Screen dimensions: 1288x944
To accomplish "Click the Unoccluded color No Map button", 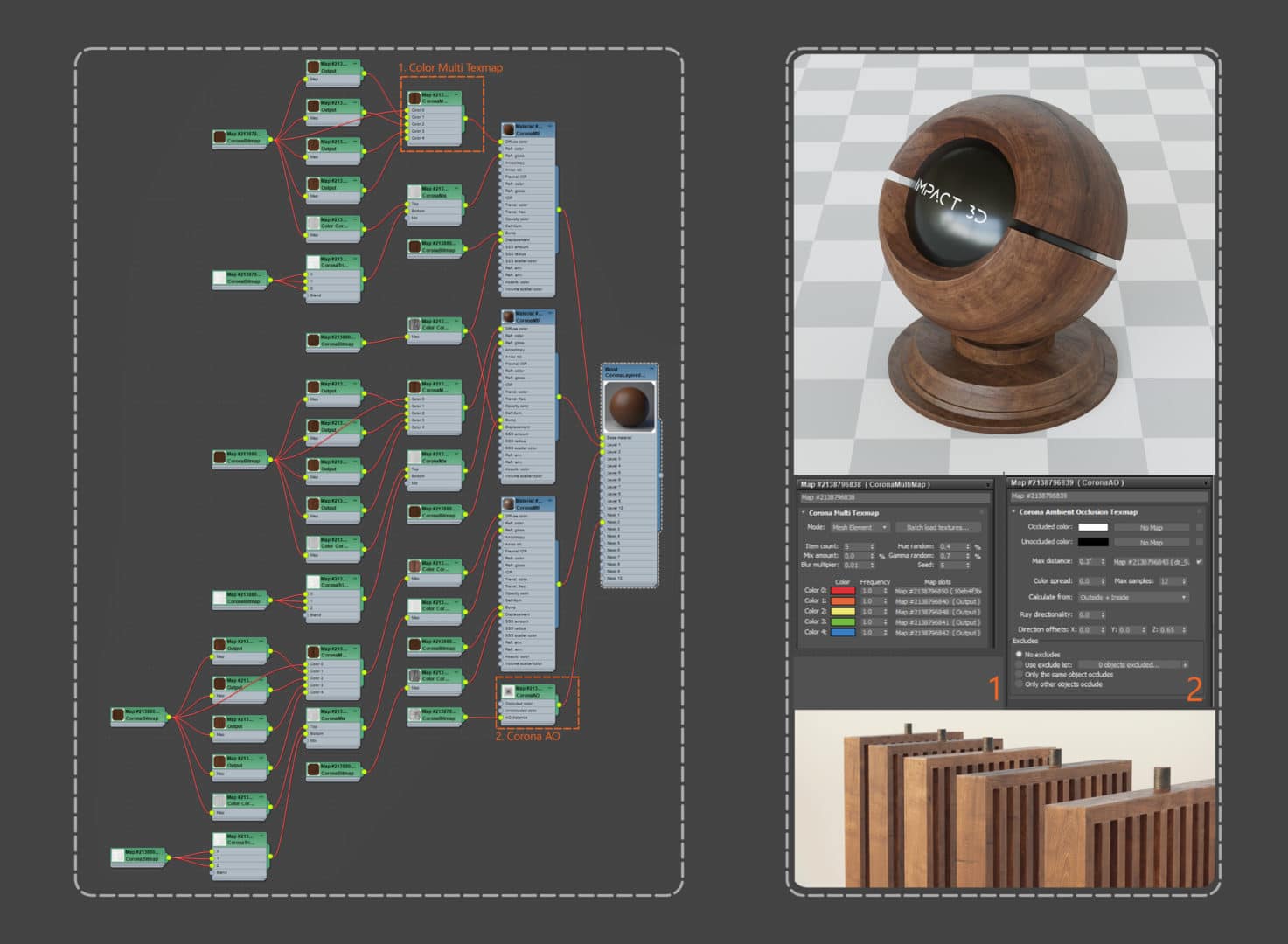I will click(x=1152, y=543).
